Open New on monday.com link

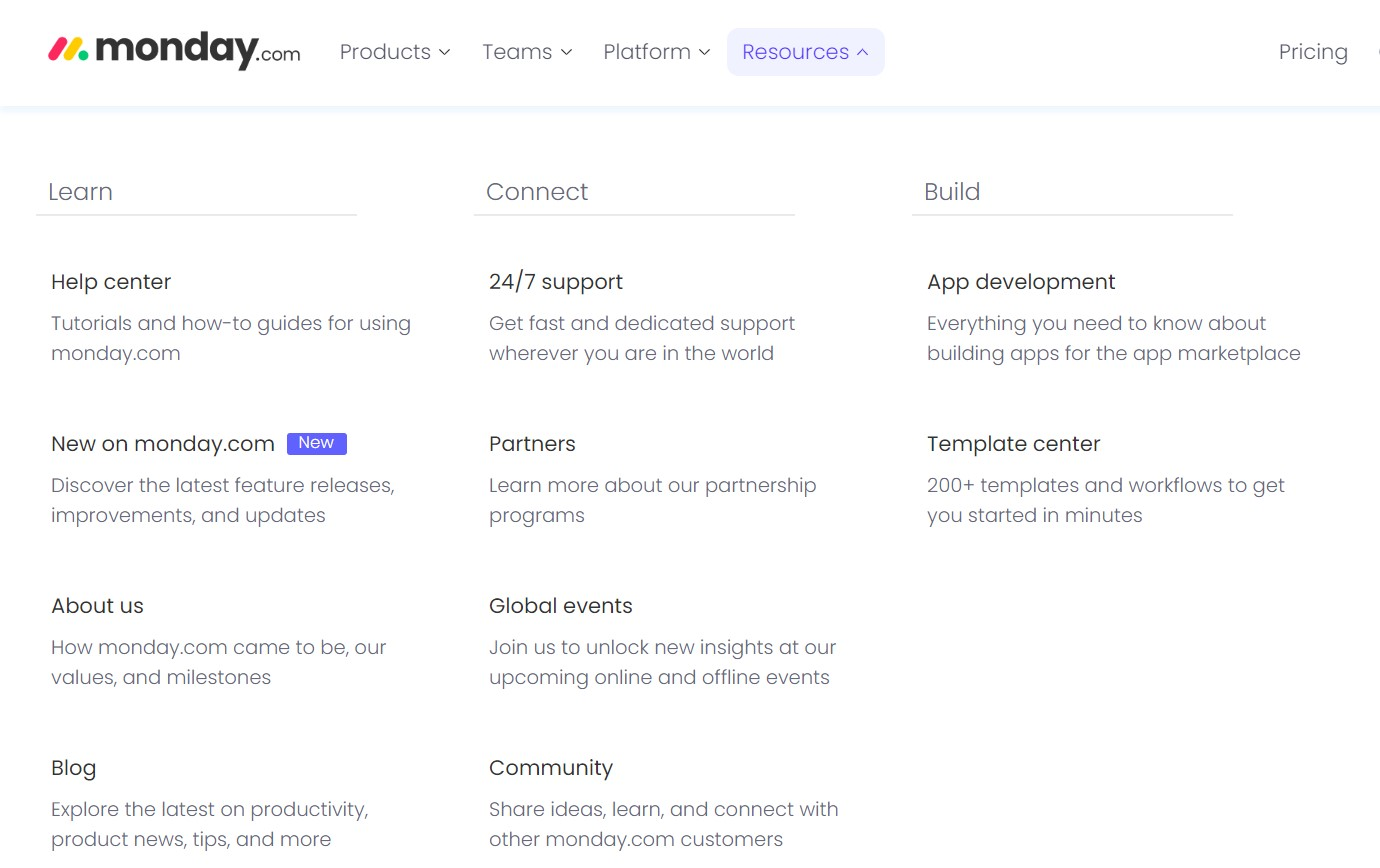click(x=163, y=444)
